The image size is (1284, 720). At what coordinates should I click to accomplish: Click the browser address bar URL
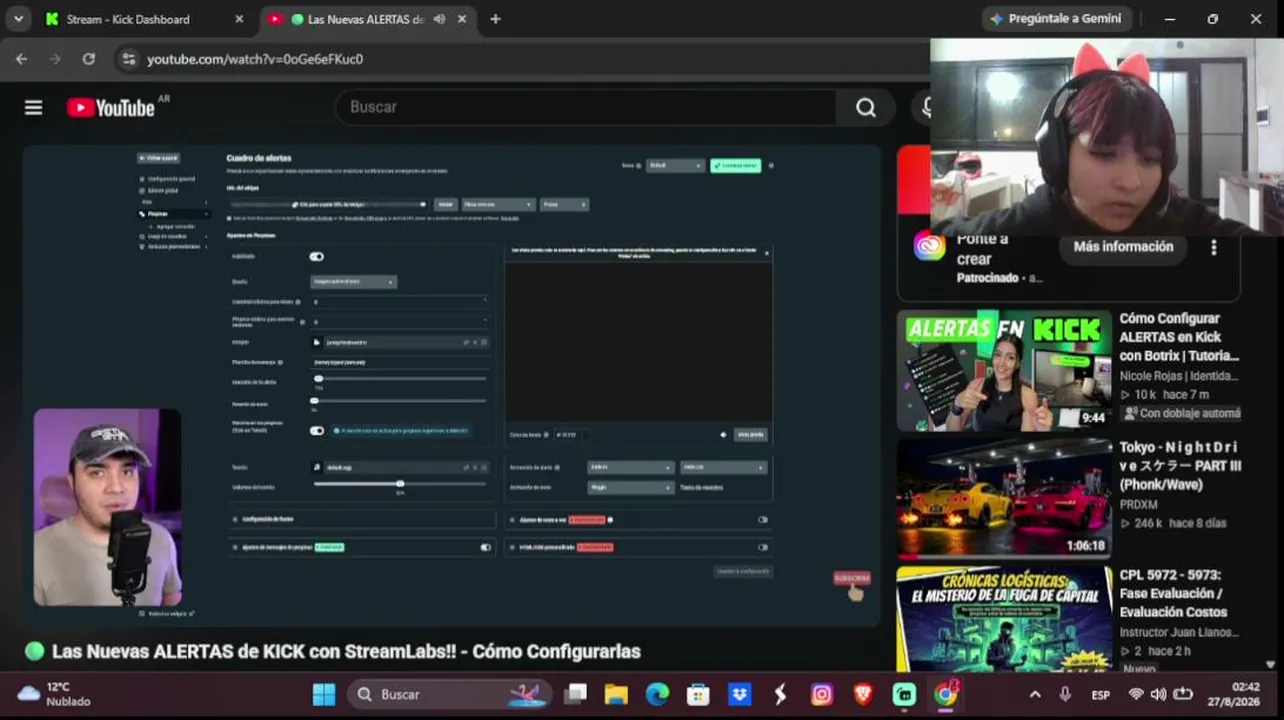255,59
